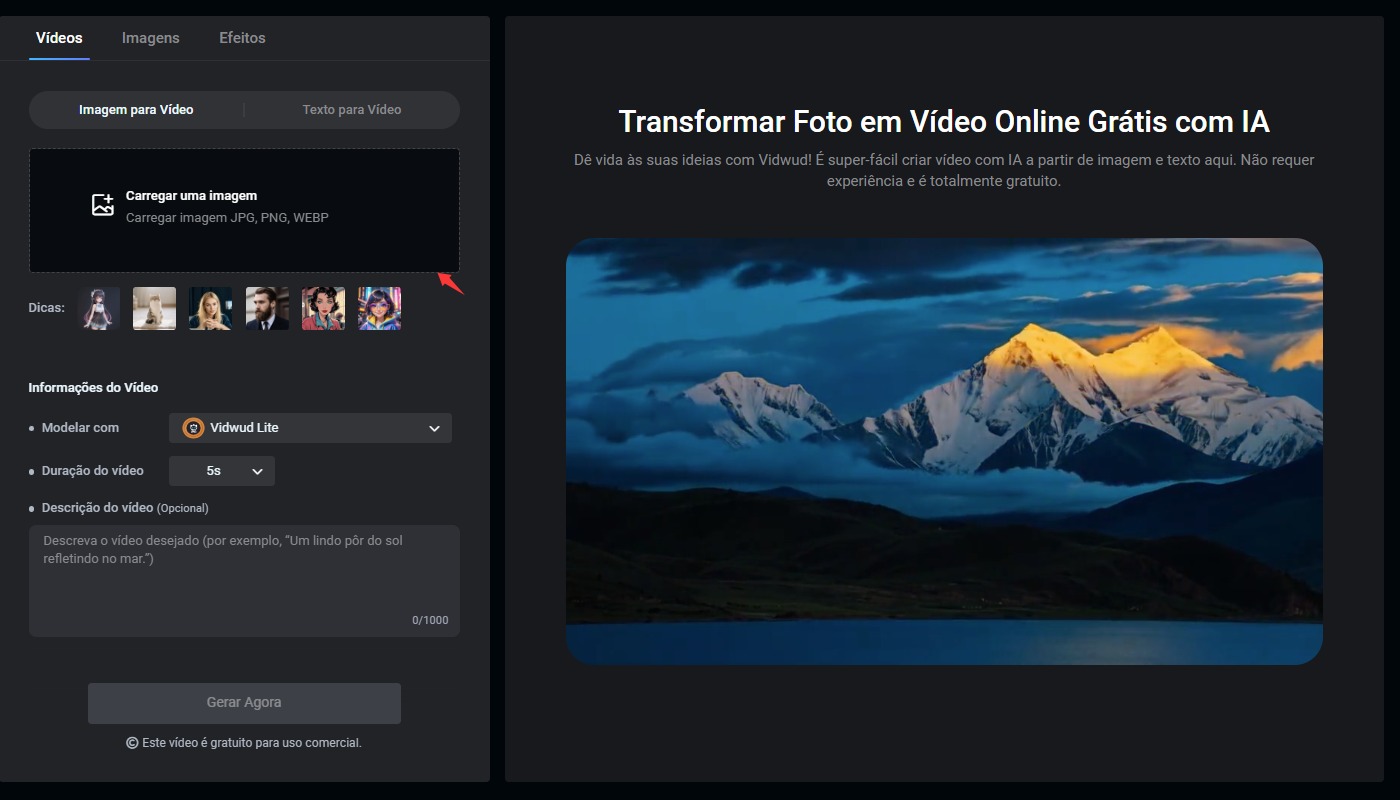Expand the 'Duração do vídeo' dropdown
This screenshot has height=800, width=1400.
coord(221,470)
